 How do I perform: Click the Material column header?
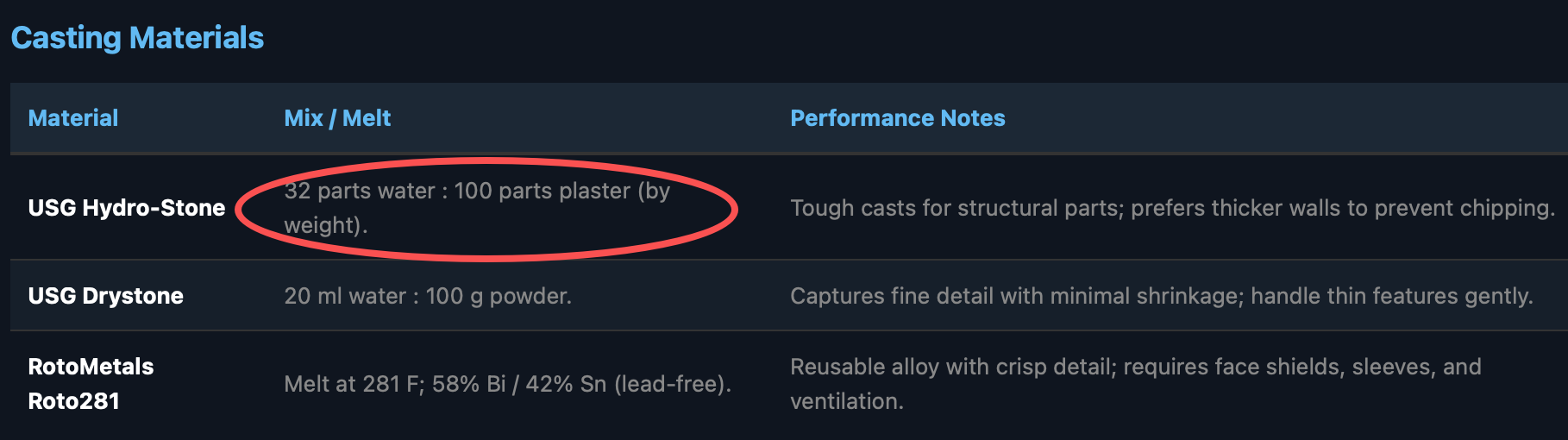pyautogui.click(x=73, y=118)
